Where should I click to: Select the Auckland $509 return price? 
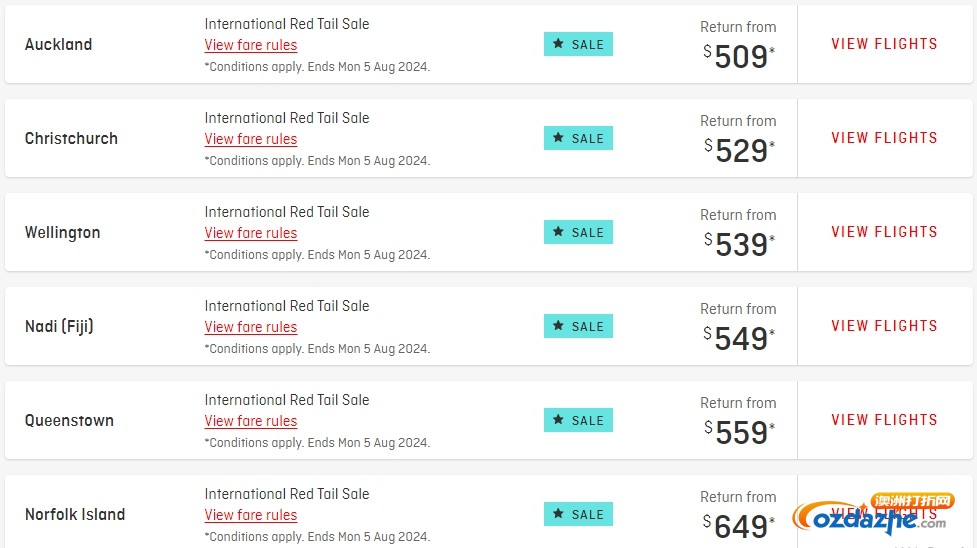[x=739, y=56]
